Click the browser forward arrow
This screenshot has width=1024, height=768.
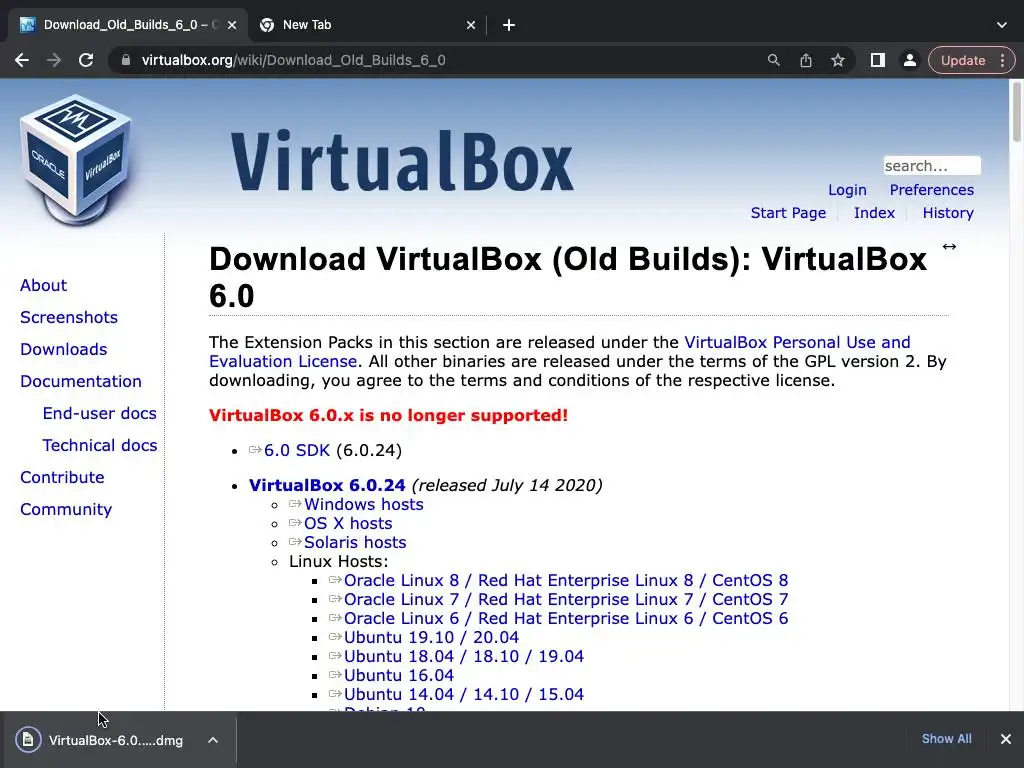click(x=54, y=60)
